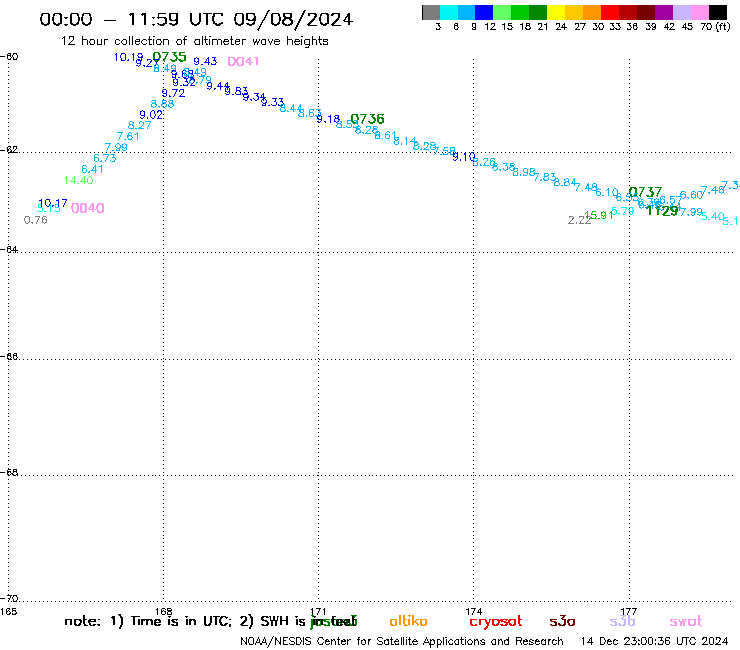
Task: Select the wave height value 10.19
Action: (128, 58)
